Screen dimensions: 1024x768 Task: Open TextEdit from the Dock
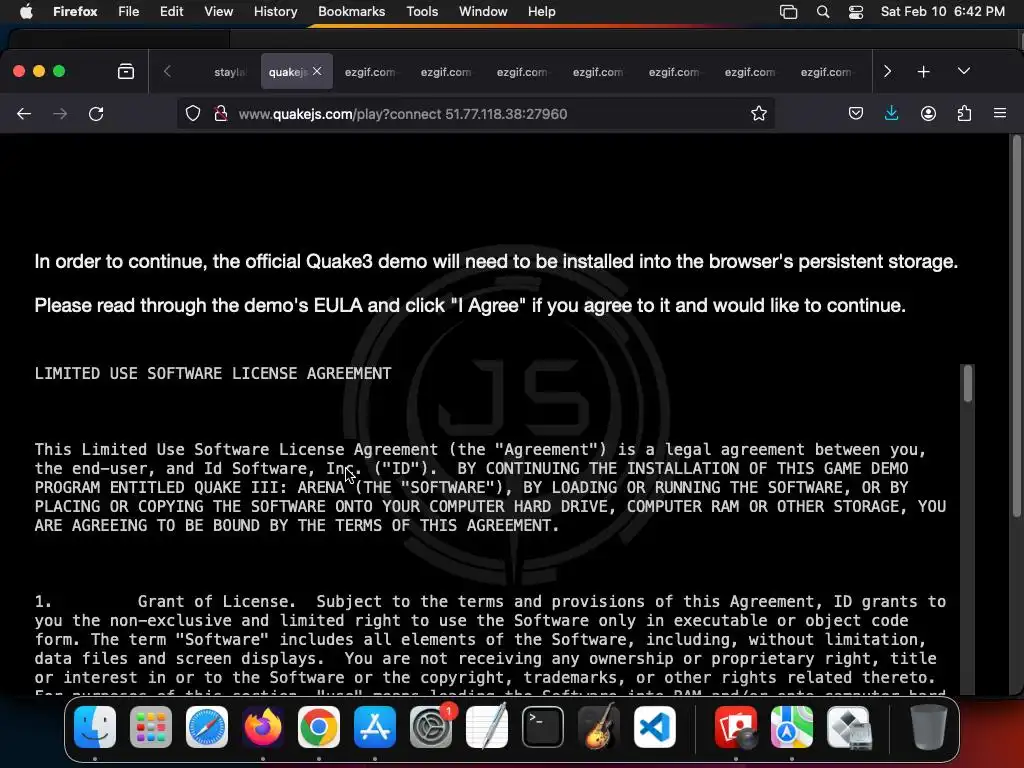tap(487, 727)
